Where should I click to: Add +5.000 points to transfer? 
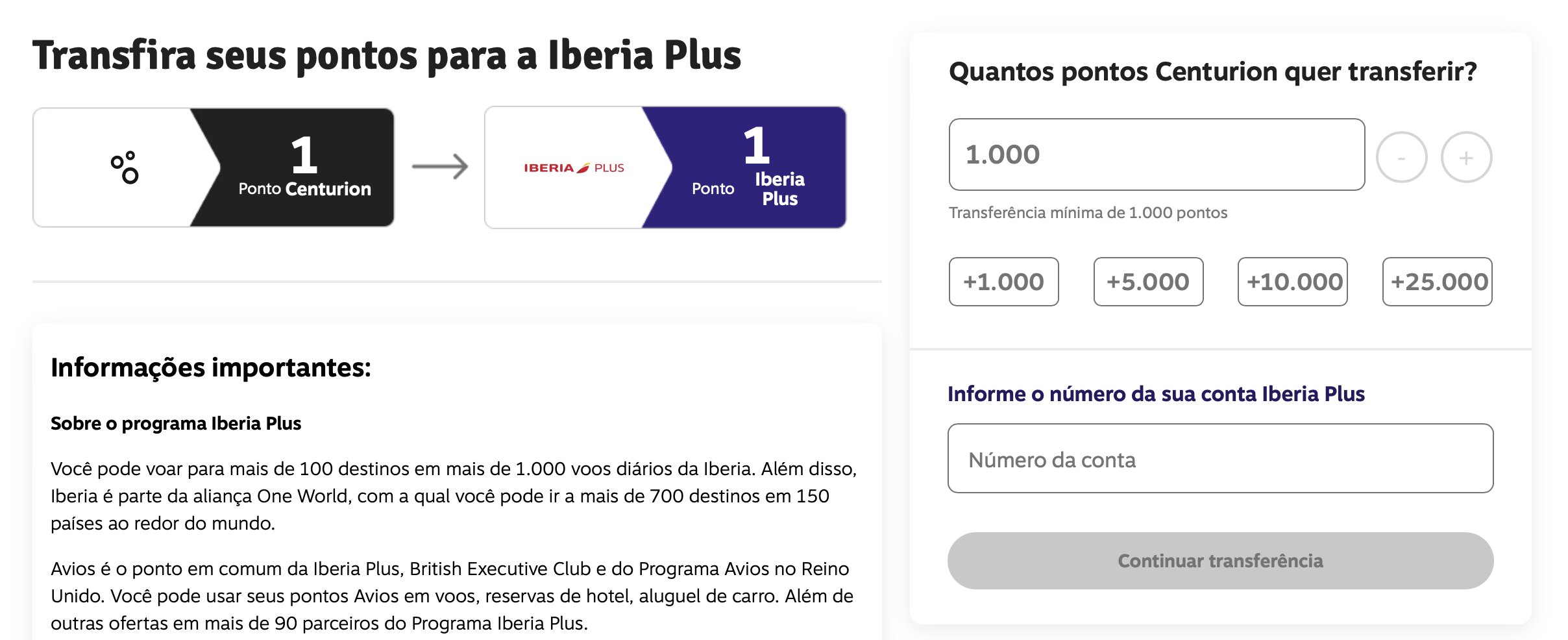(1148, 282)
